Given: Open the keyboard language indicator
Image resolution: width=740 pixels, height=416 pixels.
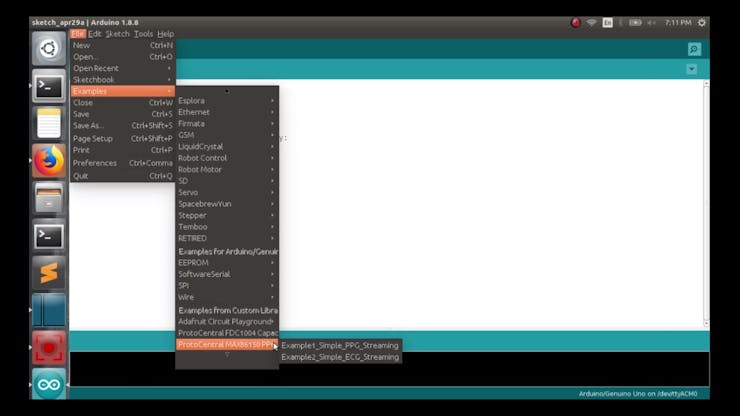Looking at the screenshot, I should pyautogui.click(x=607, y=23).
